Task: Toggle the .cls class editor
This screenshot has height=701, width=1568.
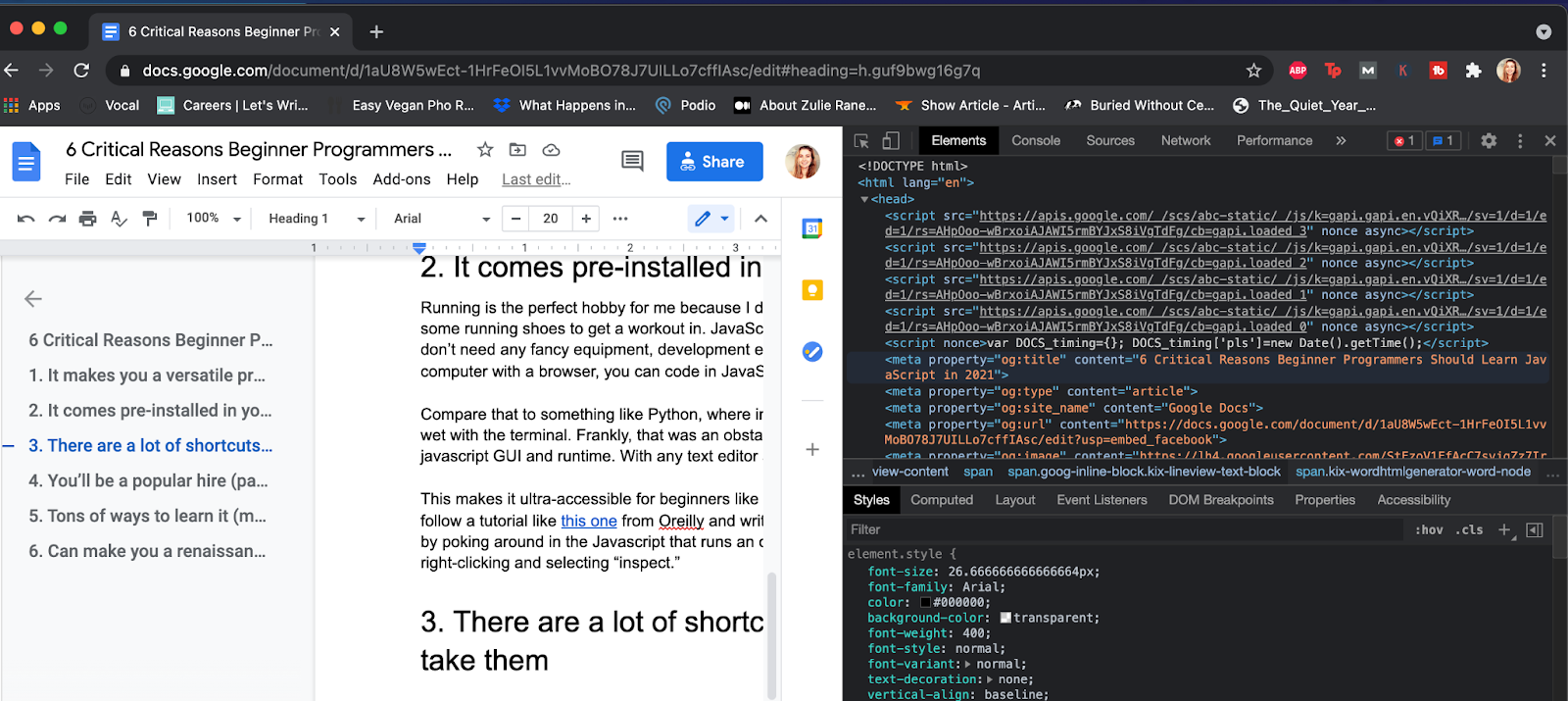Action: [1469, 530]
